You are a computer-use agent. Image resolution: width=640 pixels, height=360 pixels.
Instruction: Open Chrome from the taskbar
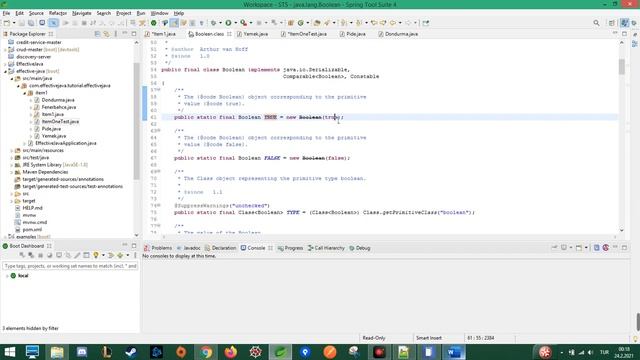tap(206, 352)
